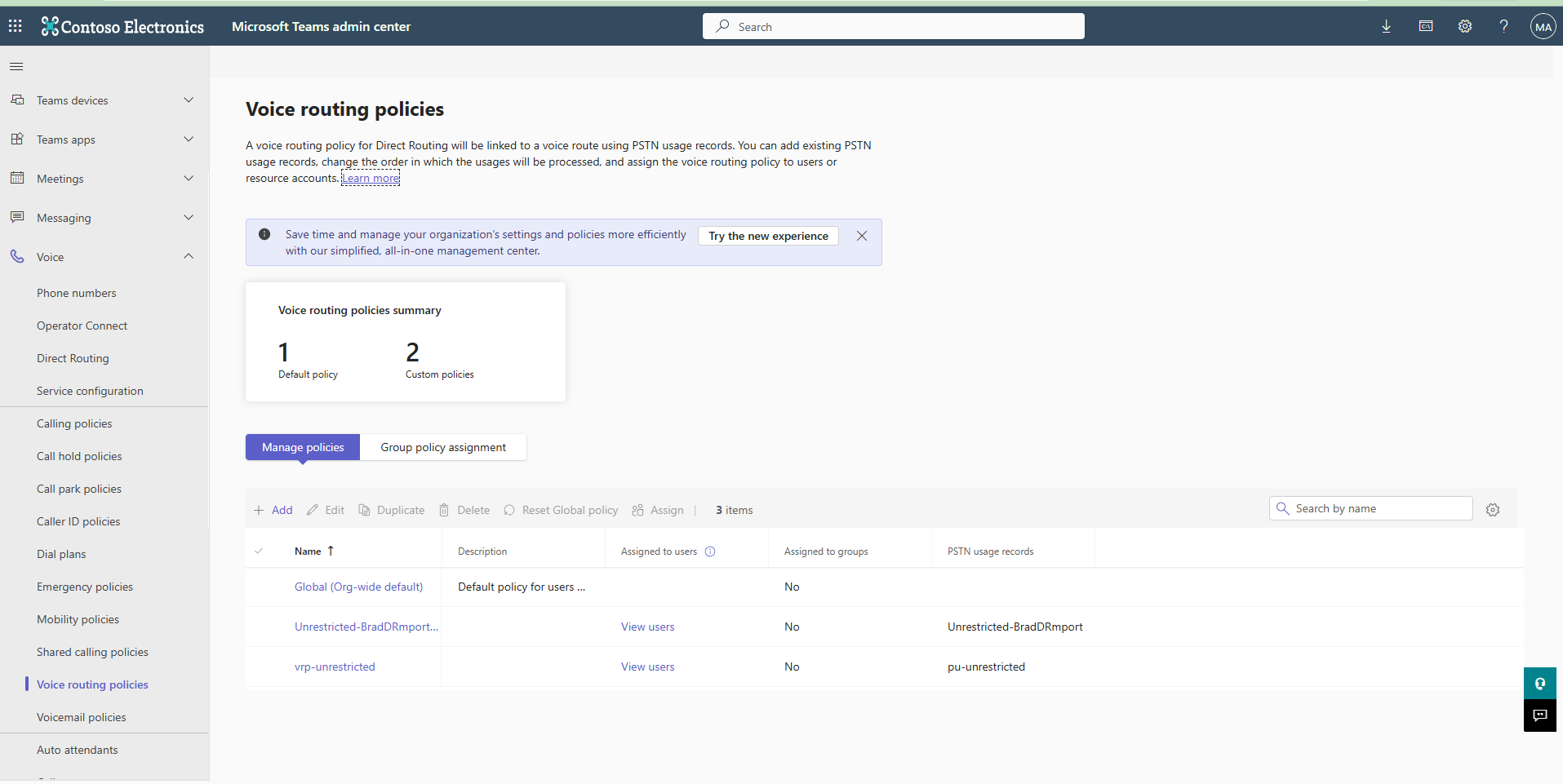Add a new voice routing policy
Viewport: 1563px width, 784px height.
click(x=273, y=510)
